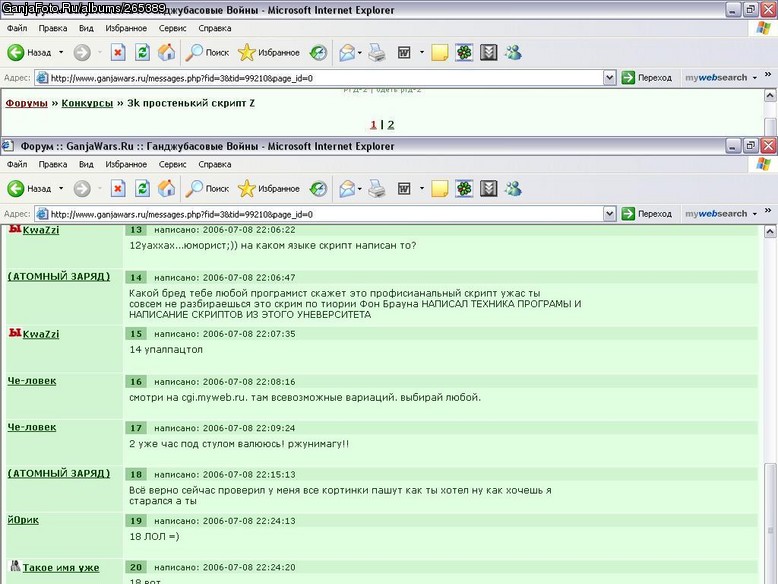Open Избранное favorites star in the background window toolbar
The height and width of the screenshot is (584, 778).
[x=268, y=52]
